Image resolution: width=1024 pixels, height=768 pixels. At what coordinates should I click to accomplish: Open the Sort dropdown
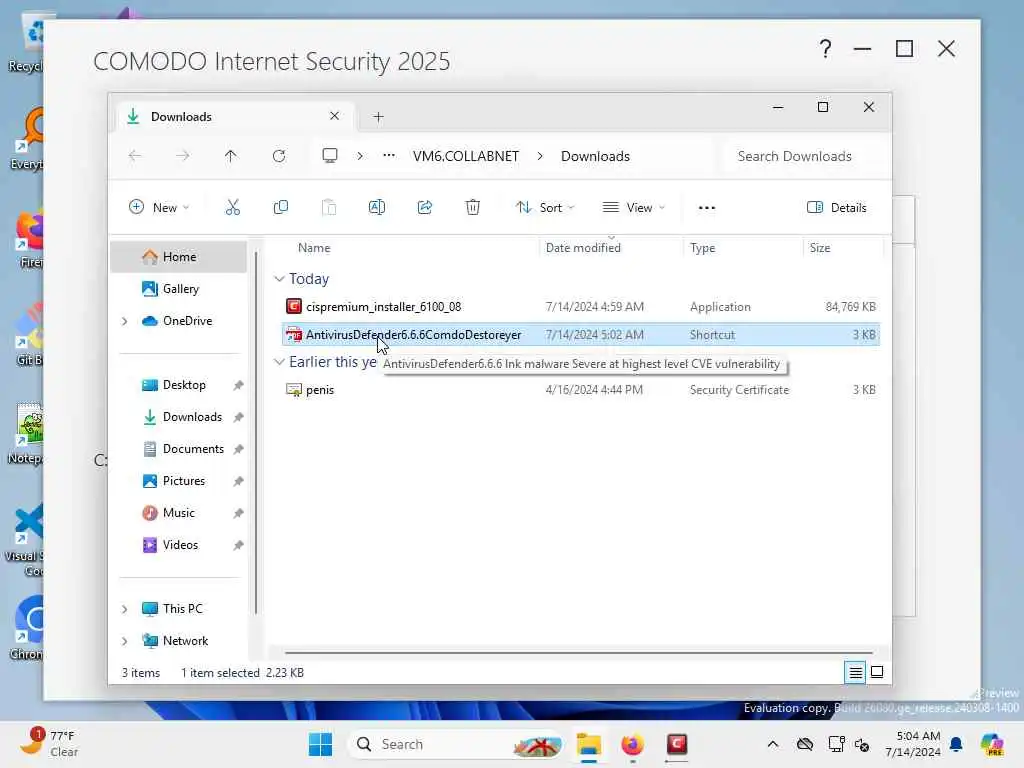point(545,208)
